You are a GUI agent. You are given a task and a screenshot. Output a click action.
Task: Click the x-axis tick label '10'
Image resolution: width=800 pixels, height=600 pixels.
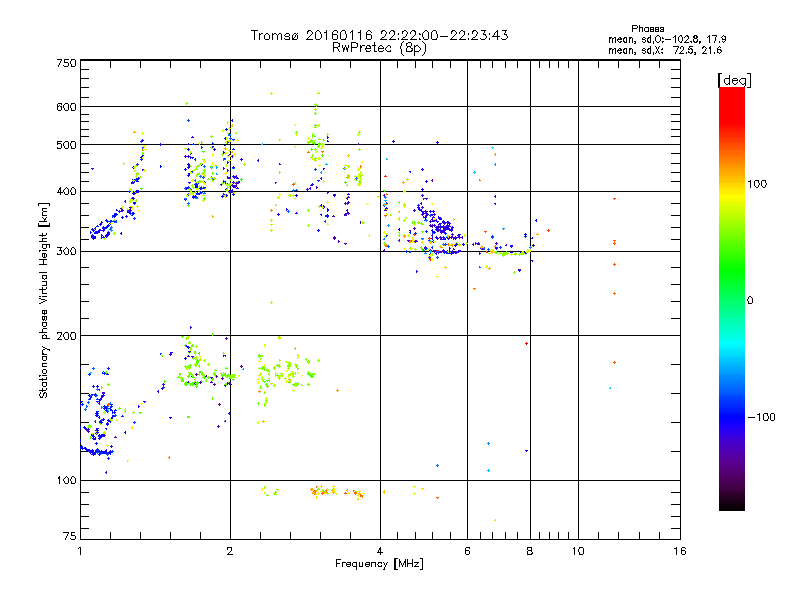(578, 551)
